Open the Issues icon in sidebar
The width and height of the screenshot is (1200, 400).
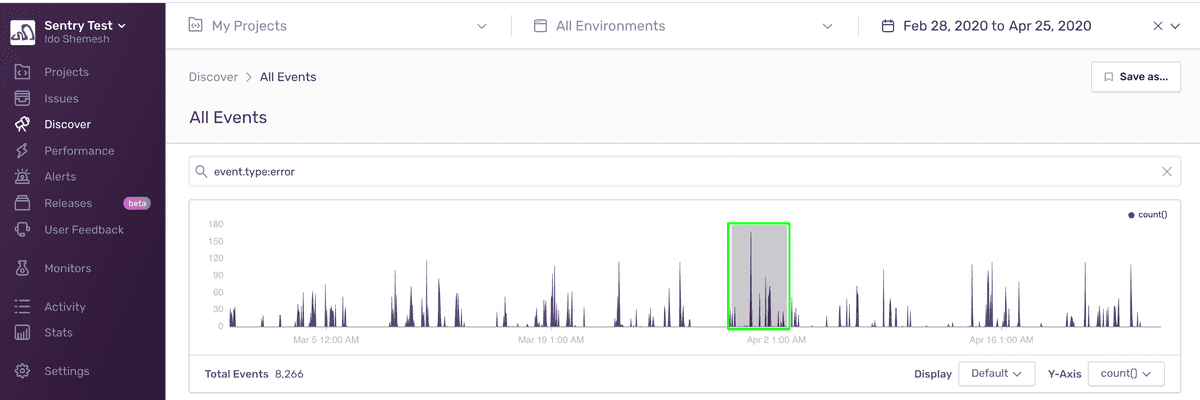point(22,98)
